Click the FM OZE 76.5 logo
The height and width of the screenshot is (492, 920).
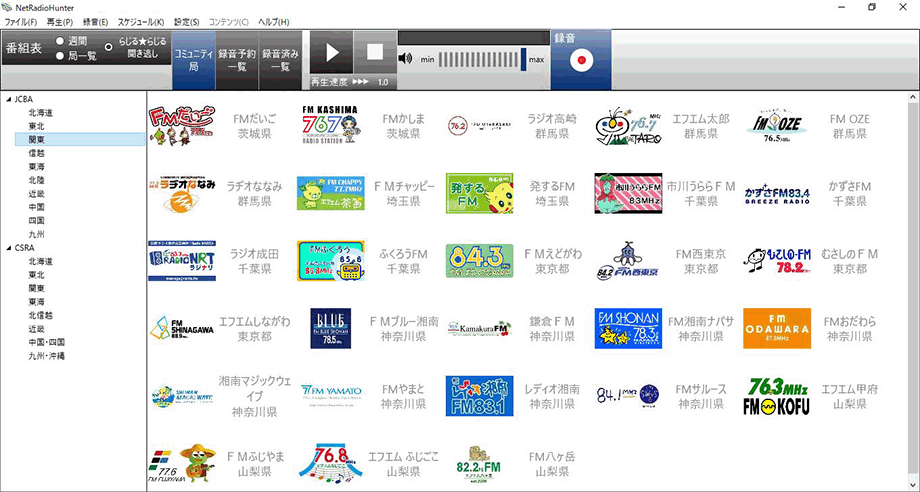pos(777,125)
